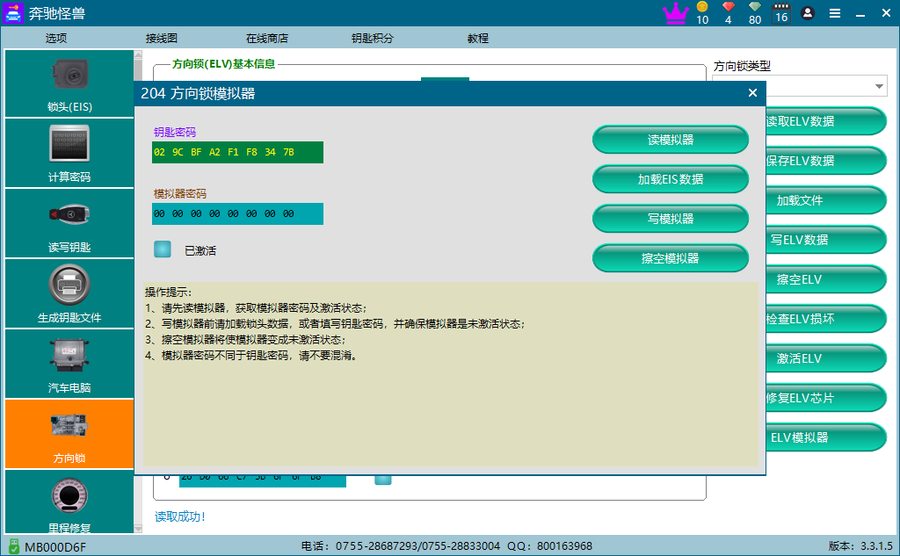The image size is (900, 556).
Task: Click the 擦空模拟器 button
Action: 670,258
